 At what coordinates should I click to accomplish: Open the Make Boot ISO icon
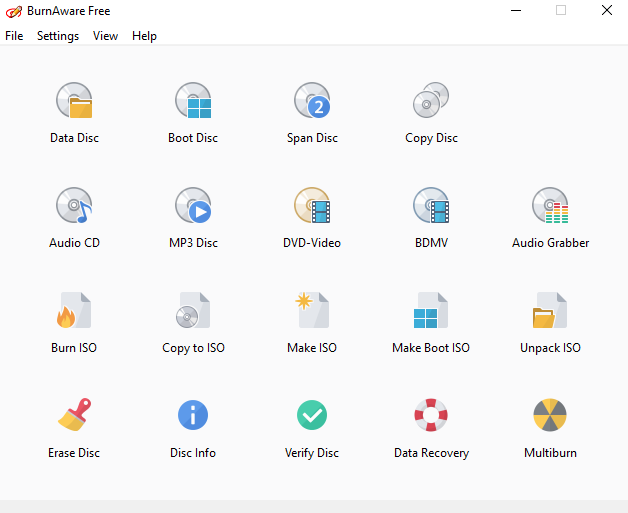click(431, 310)
